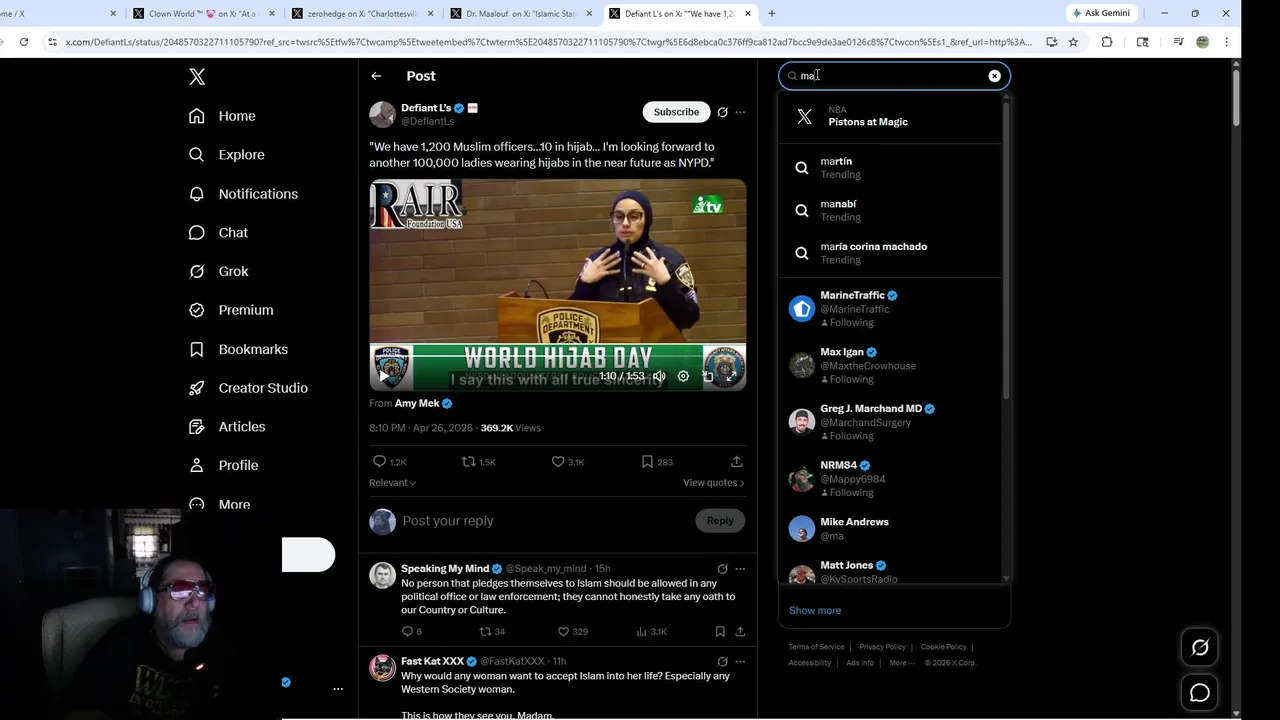Viewport: 1280px width, 720px height.
Task: Open the Grok floating button
Action: (x=1200, y=648)
